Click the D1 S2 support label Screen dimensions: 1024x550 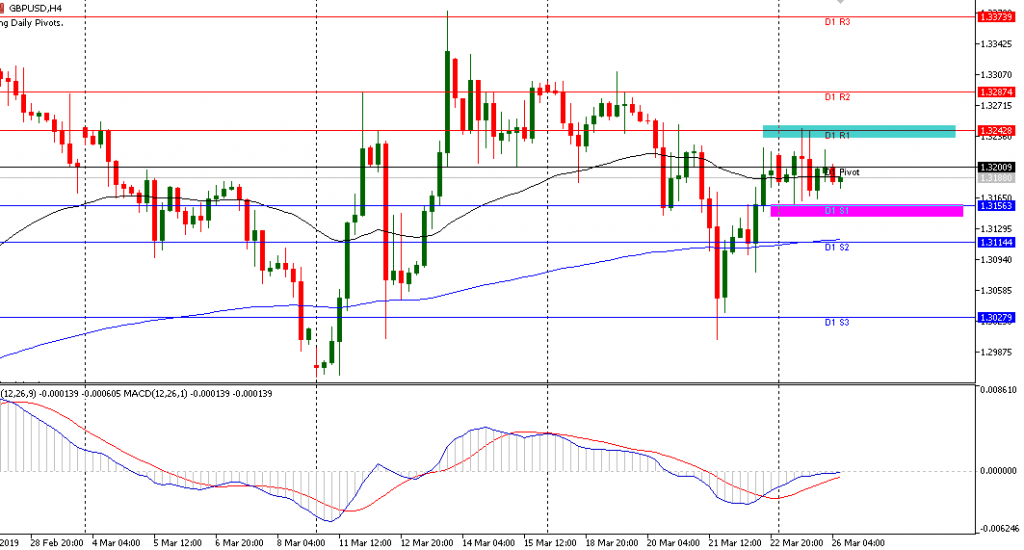tap(837, 247)
